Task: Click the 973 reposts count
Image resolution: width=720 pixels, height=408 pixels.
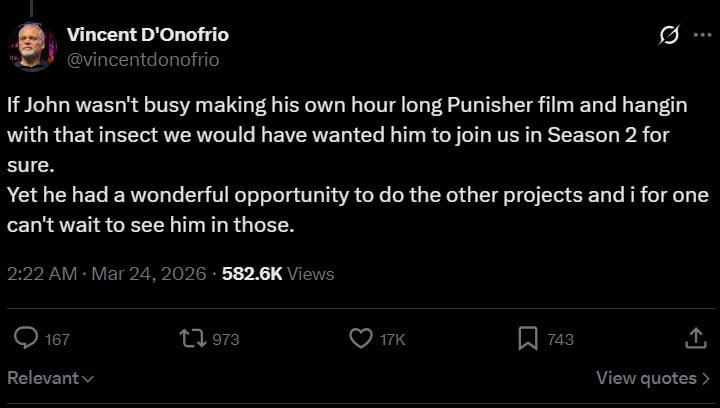Action: 226,340
